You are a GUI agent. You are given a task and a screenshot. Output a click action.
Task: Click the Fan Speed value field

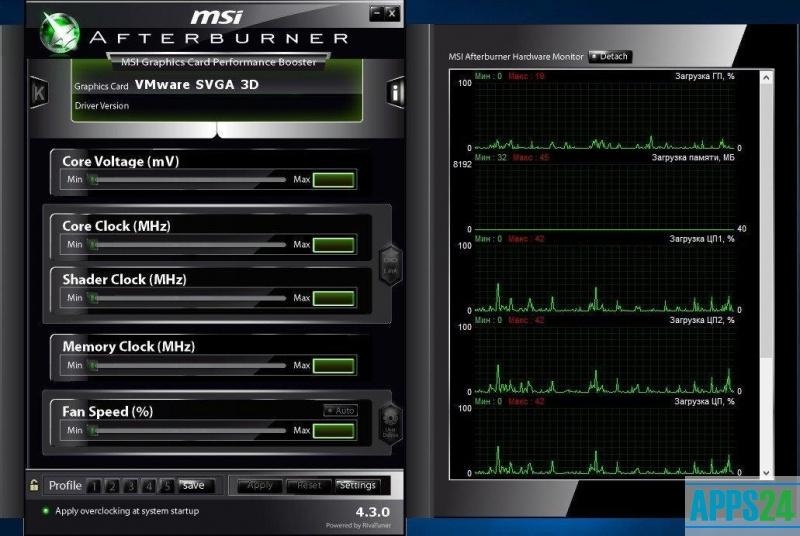(334, 430)
